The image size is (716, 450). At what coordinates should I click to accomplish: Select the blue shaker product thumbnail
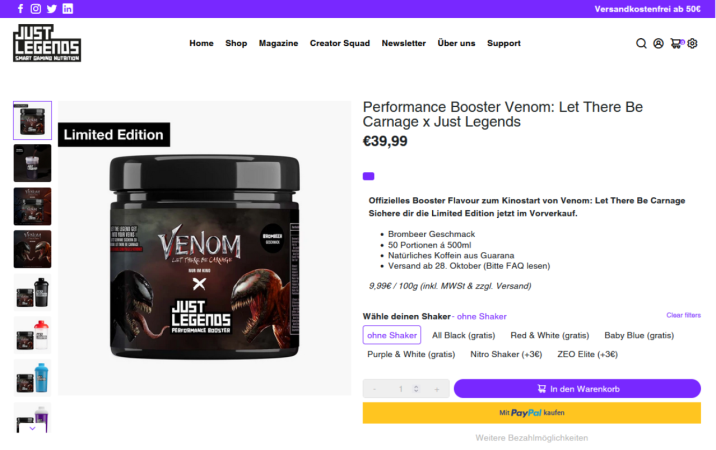click(32, 378)
